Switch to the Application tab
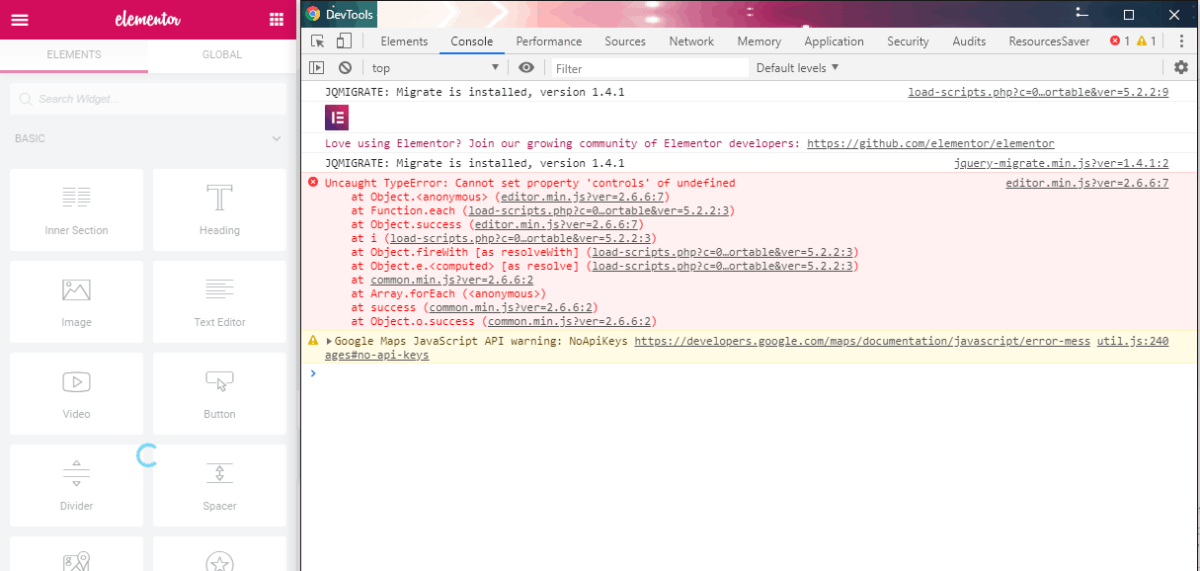The height and width of the screenshot is (571, 1200). (x=834, y=41)
